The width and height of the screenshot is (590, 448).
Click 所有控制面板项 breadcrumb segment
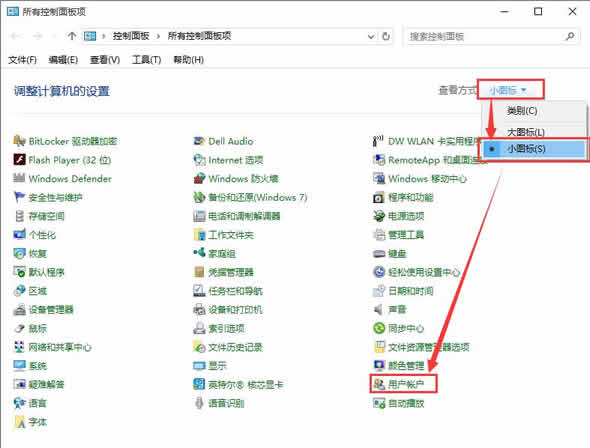point(199,36)
